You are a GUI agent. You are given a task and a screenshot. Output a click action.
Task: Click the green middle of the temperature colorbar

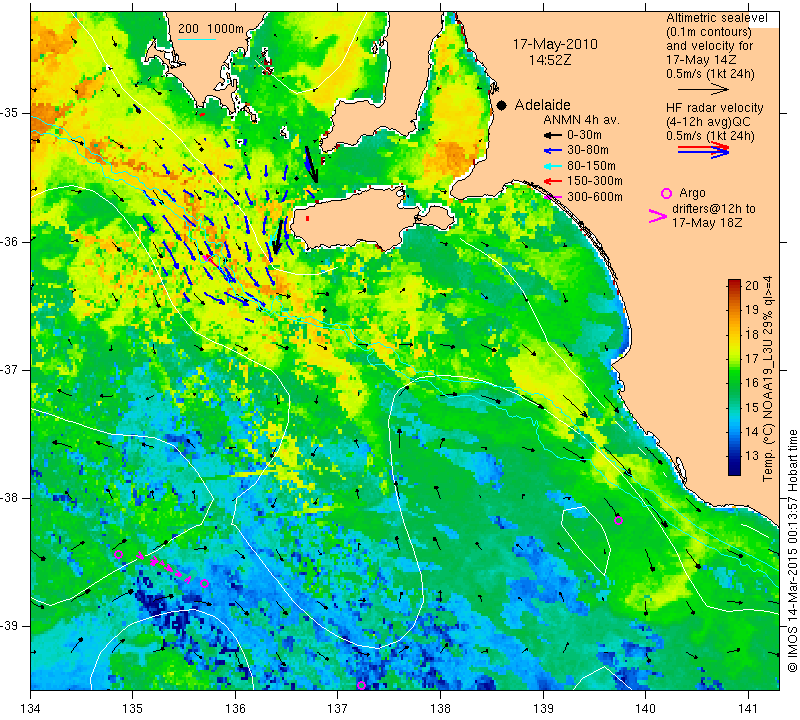(734, 377)
